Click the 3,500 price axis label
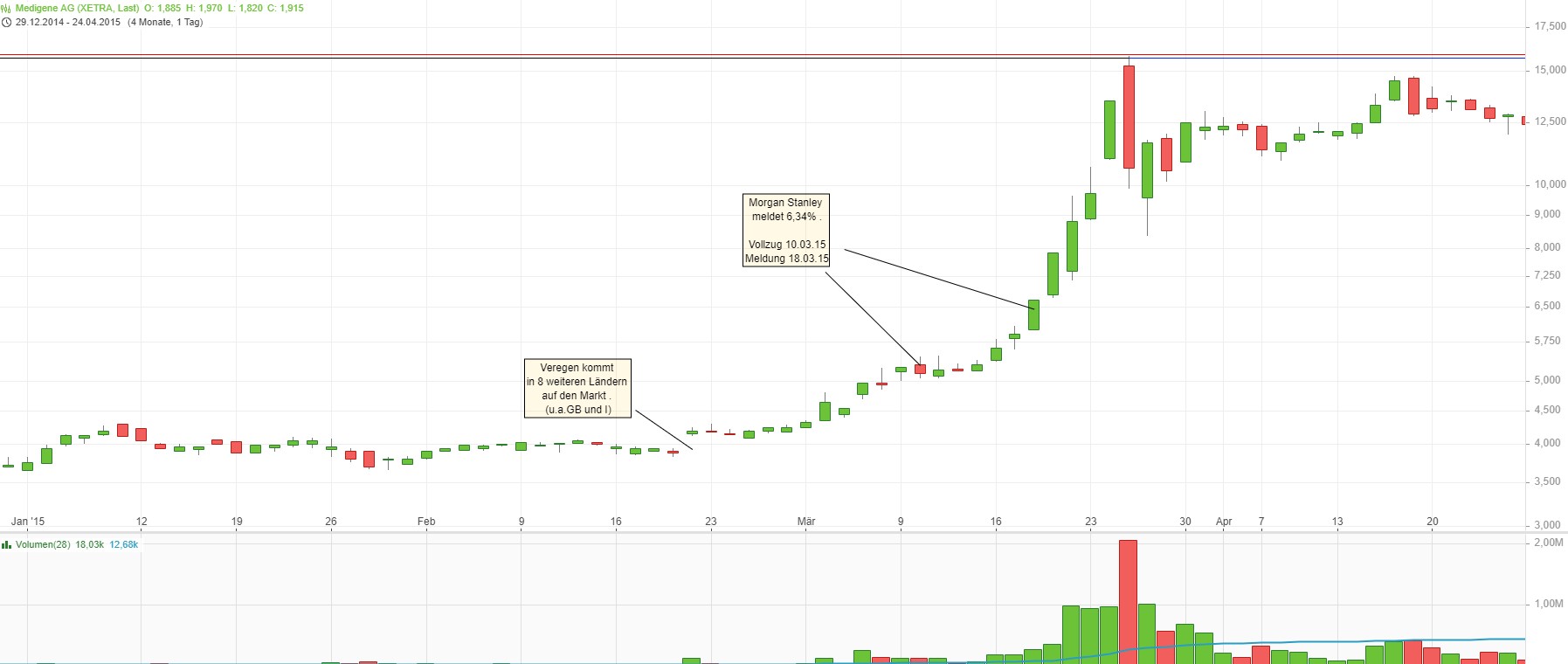1568x664 pixels. click(x=1548, y=481)
